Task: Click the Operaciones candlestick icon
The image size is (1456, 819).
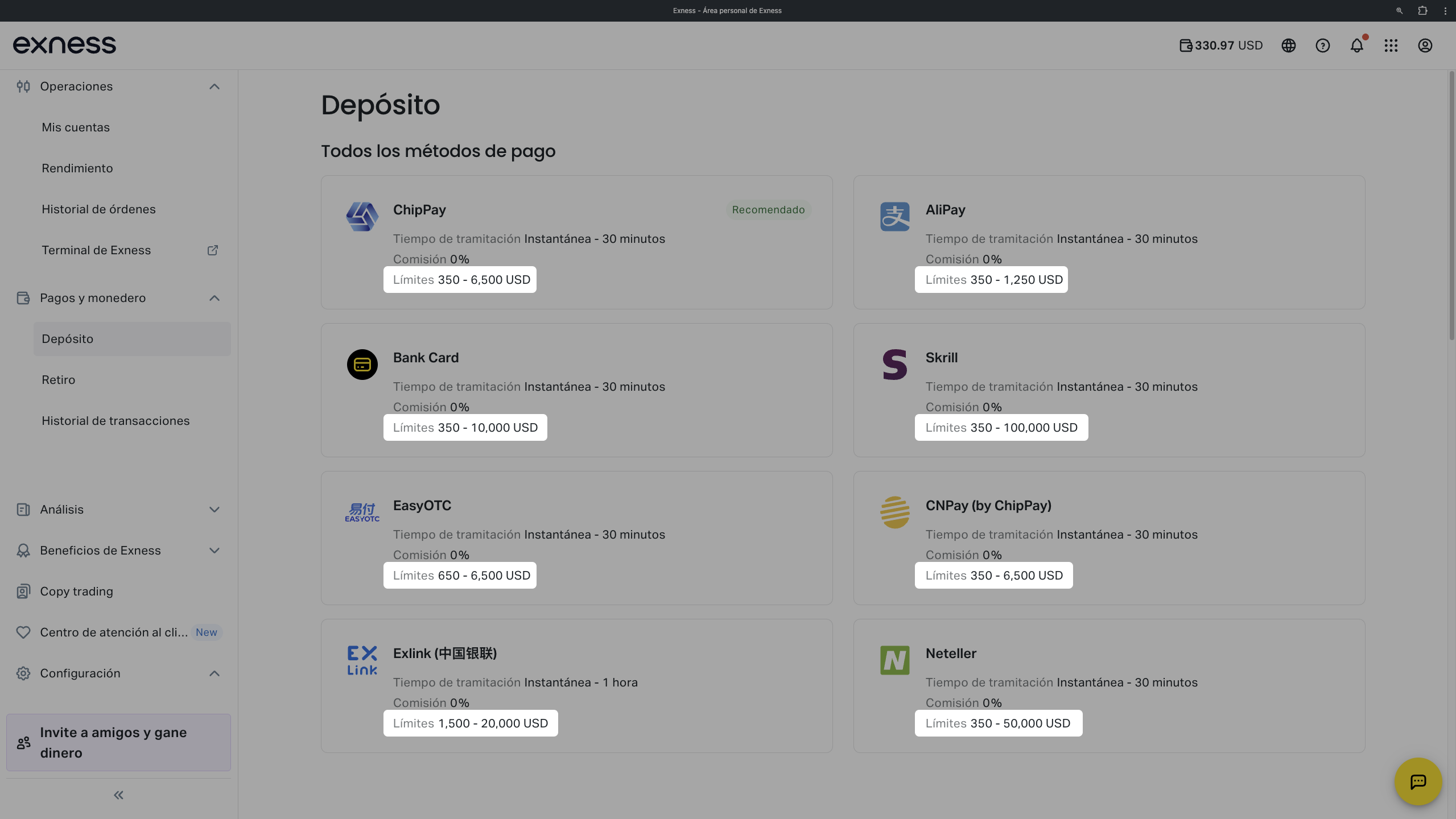Action: (23, 86)
